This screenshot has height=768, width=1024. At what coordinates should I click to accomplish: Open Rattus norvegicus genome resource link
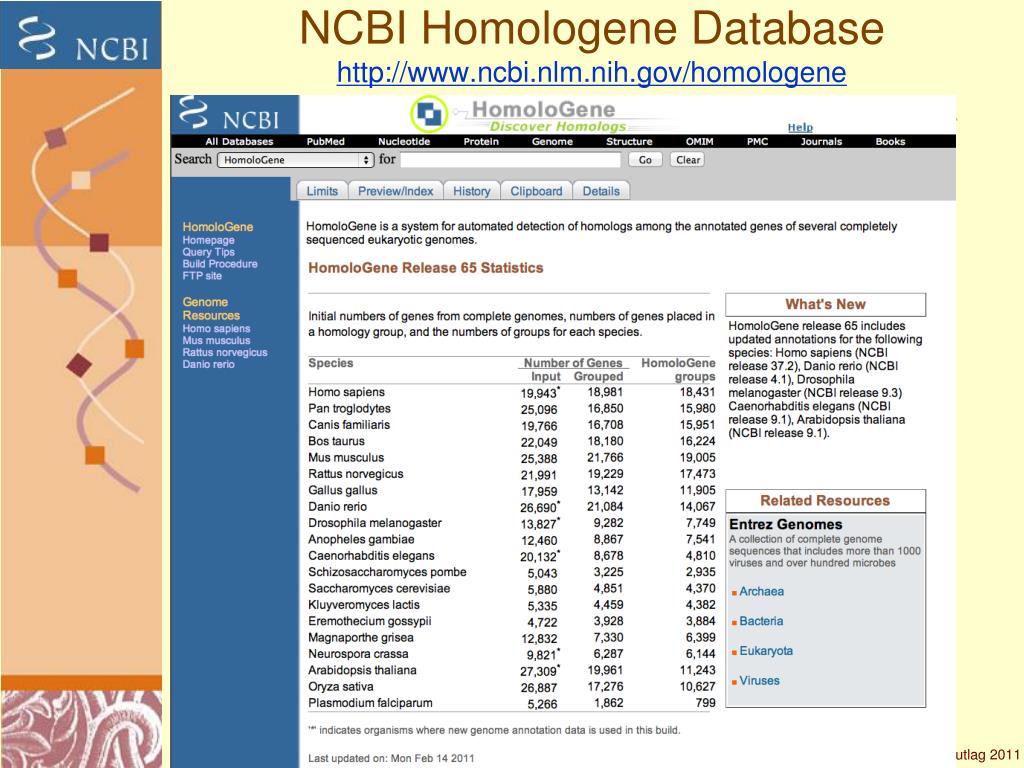click(x=225, y=352)
